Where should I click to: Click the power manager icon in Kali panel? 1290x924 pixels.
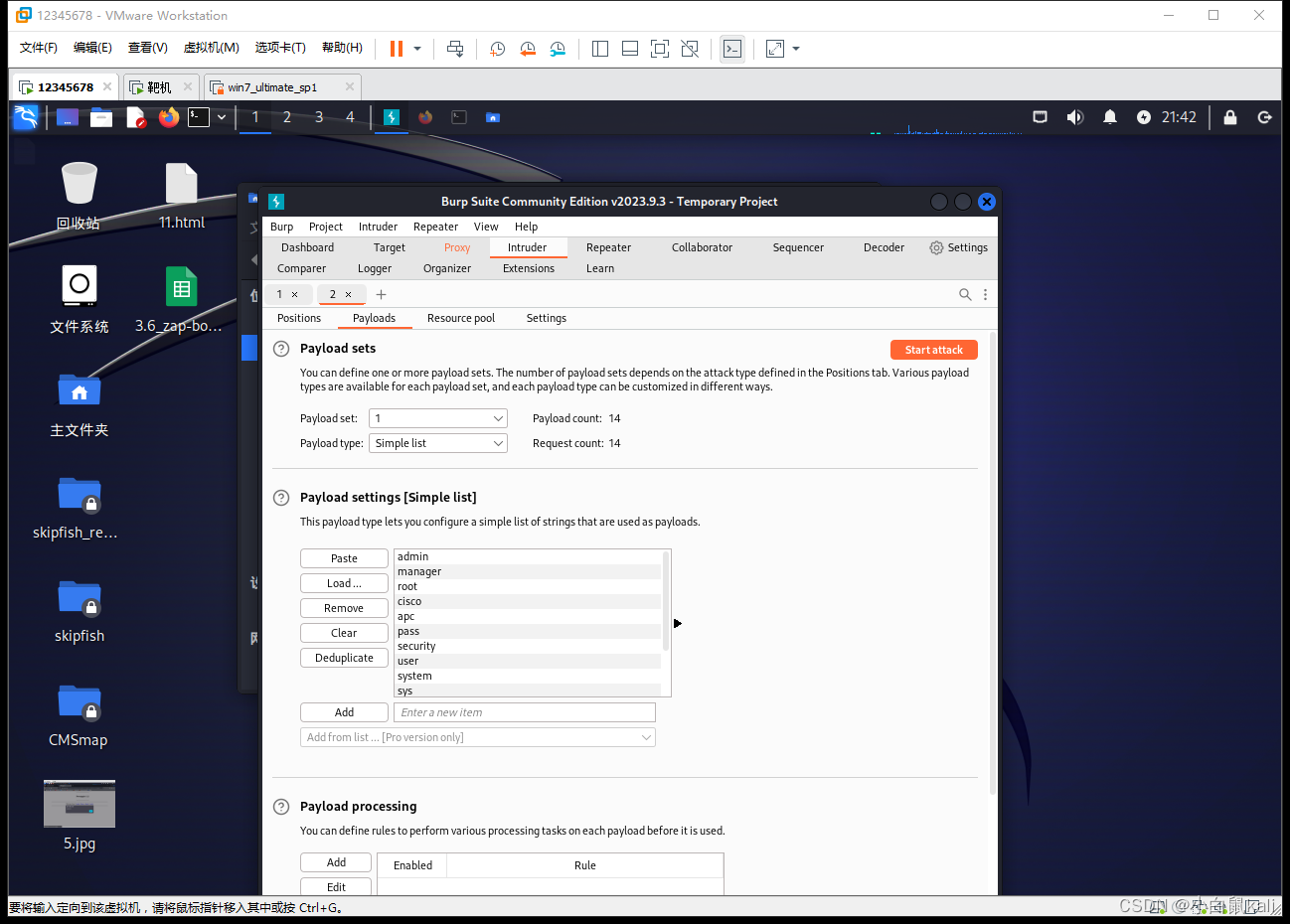click(1144, 117)
